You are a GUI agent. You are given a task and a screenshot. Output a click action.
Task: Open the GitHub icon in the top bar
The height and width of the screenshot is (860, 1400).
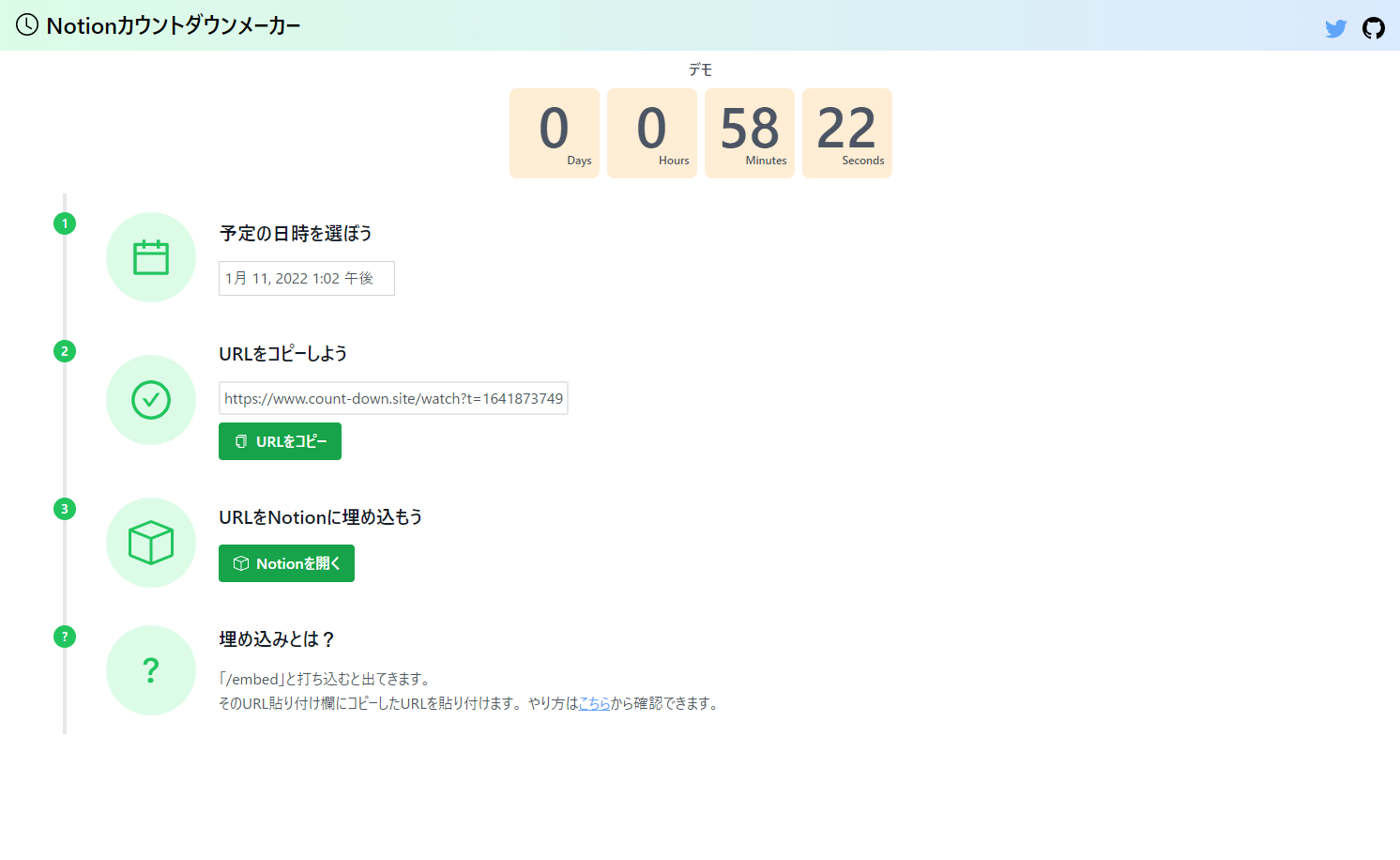pyautogui.click(x=1373, y=28)
